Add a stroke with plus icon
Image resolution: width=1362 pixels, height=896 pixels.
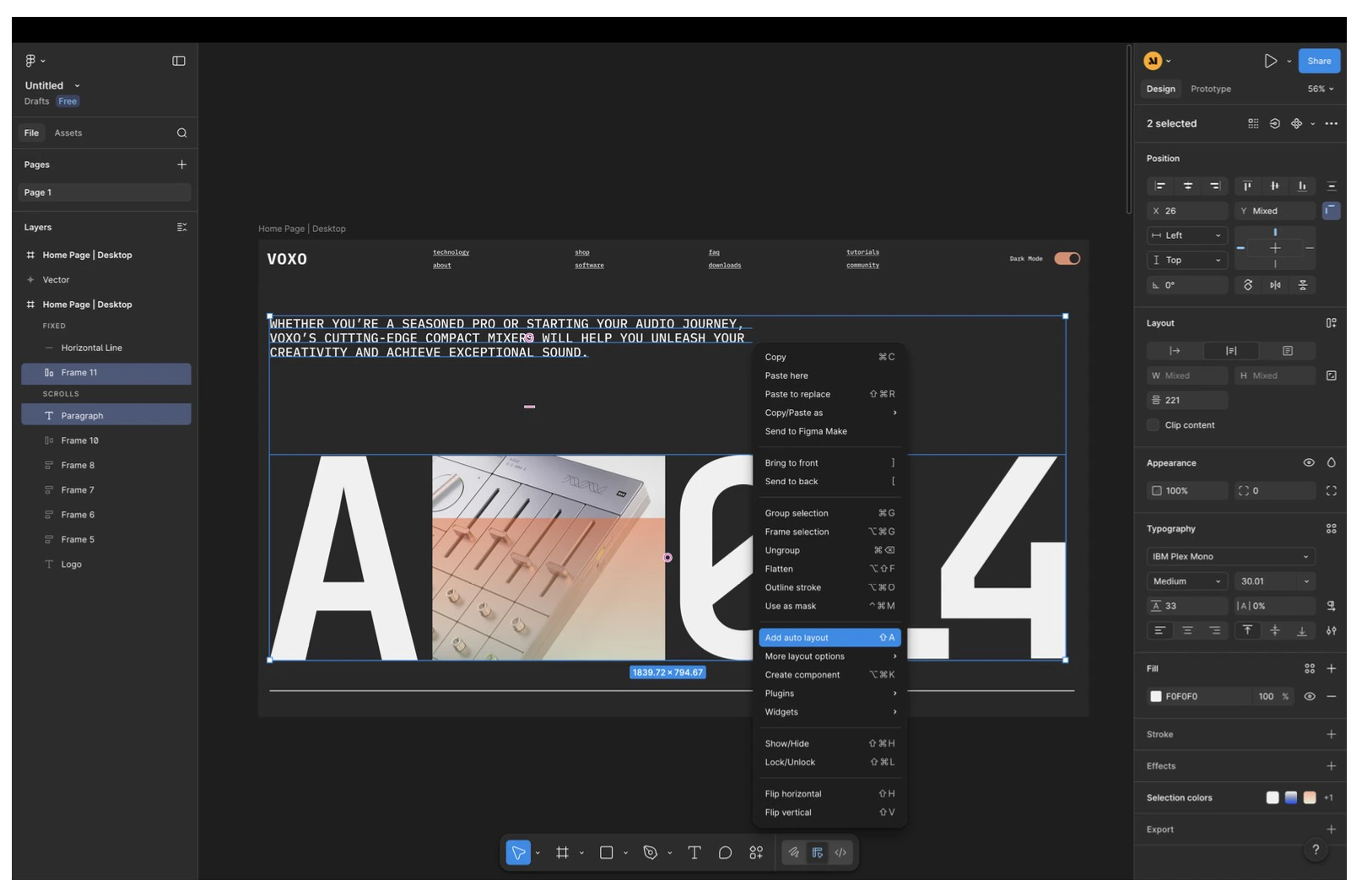click(1331, 734)
